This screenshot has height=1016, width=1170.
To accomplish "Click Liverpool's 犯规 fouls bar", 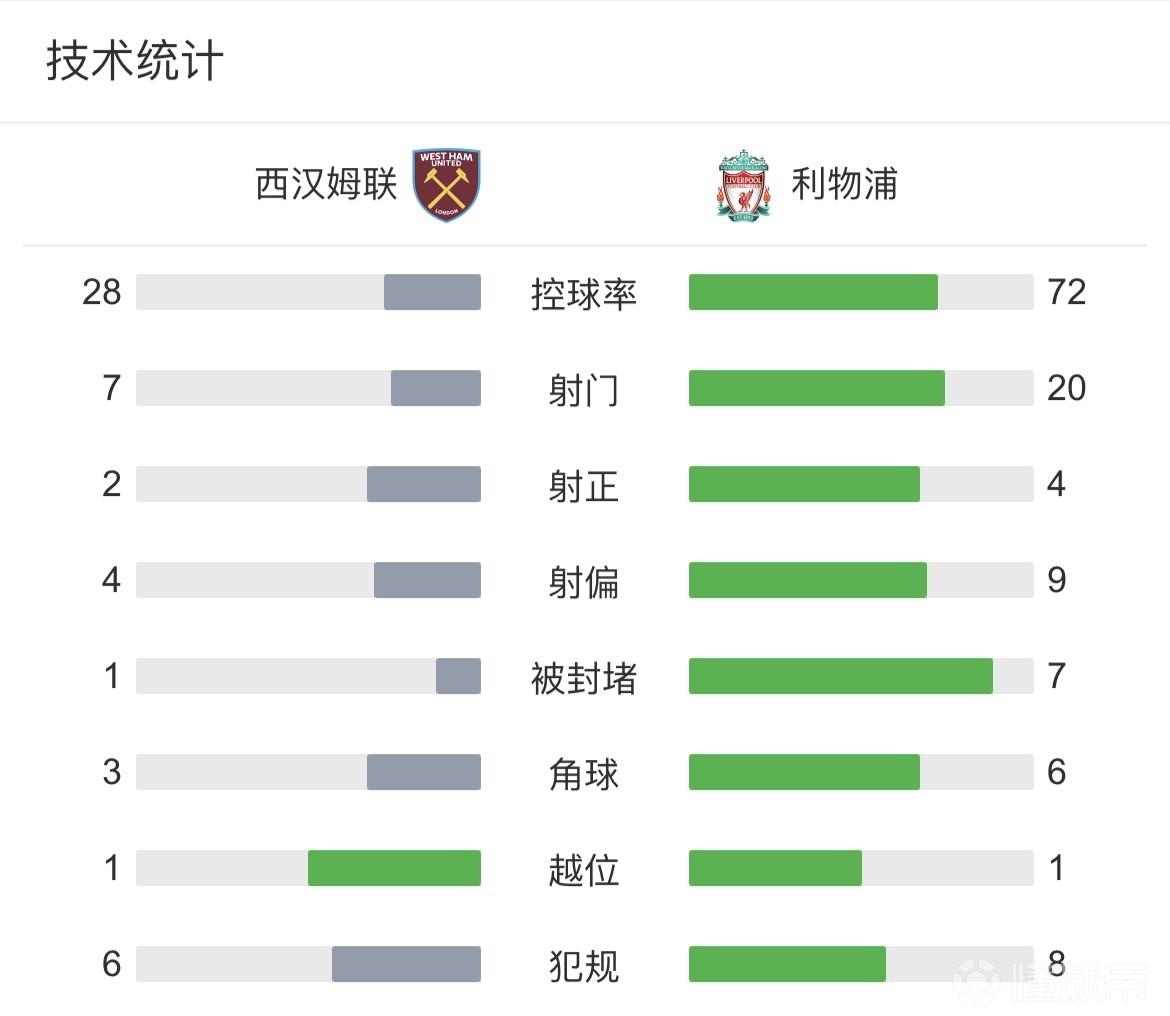I will [787, 964].
